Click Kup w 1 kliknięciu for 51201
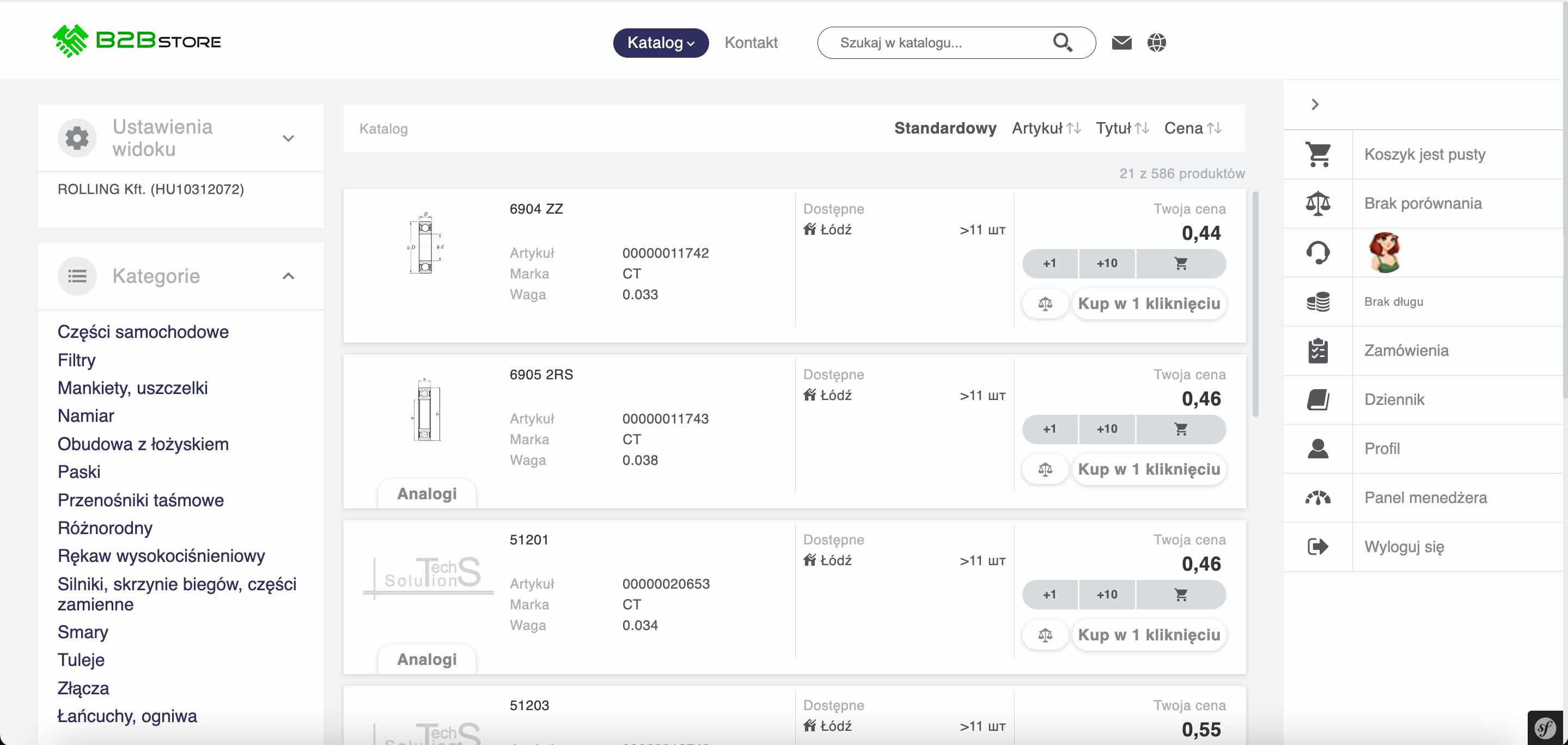 tap(1149, 635)
